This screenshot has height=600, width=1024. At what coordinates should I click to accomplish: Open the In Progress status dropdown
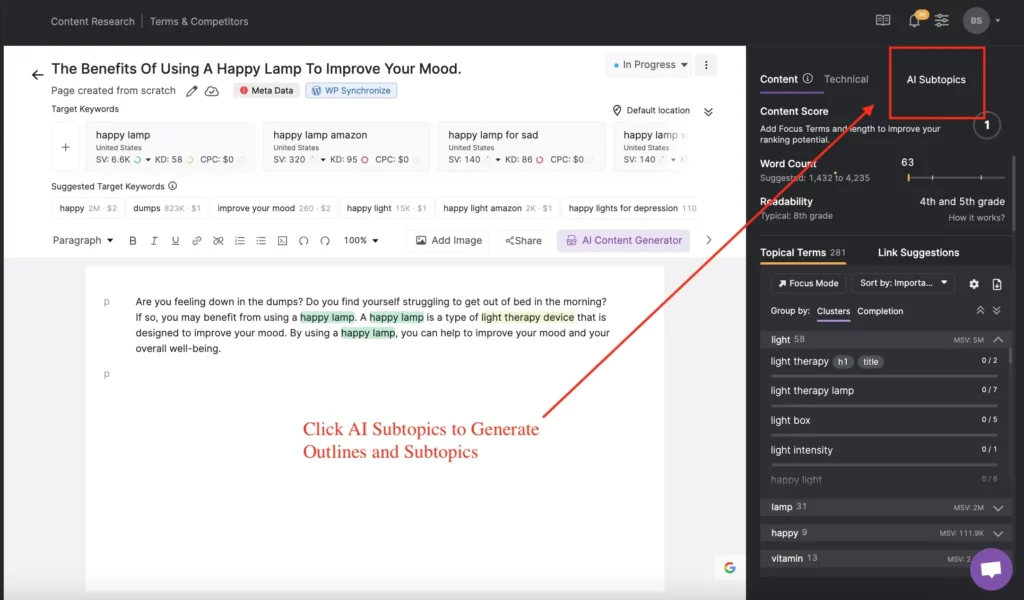(649, 65)
